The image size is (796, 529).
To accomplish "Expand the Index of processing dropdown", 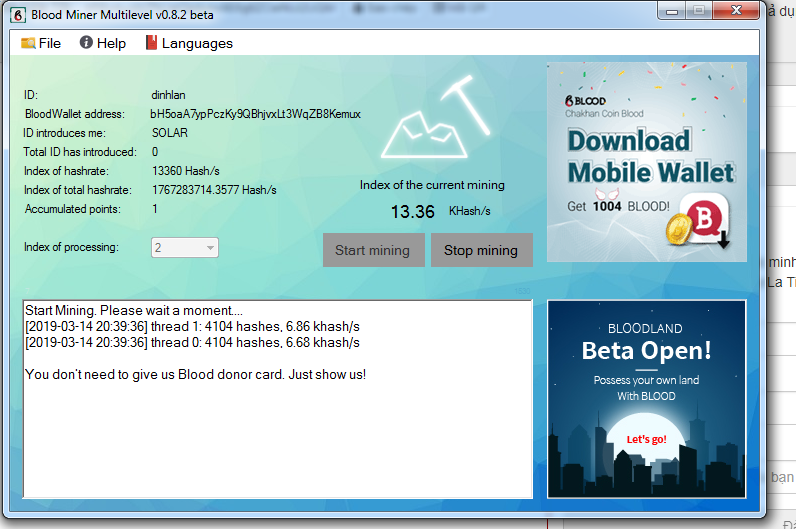I will click(185, 248).
